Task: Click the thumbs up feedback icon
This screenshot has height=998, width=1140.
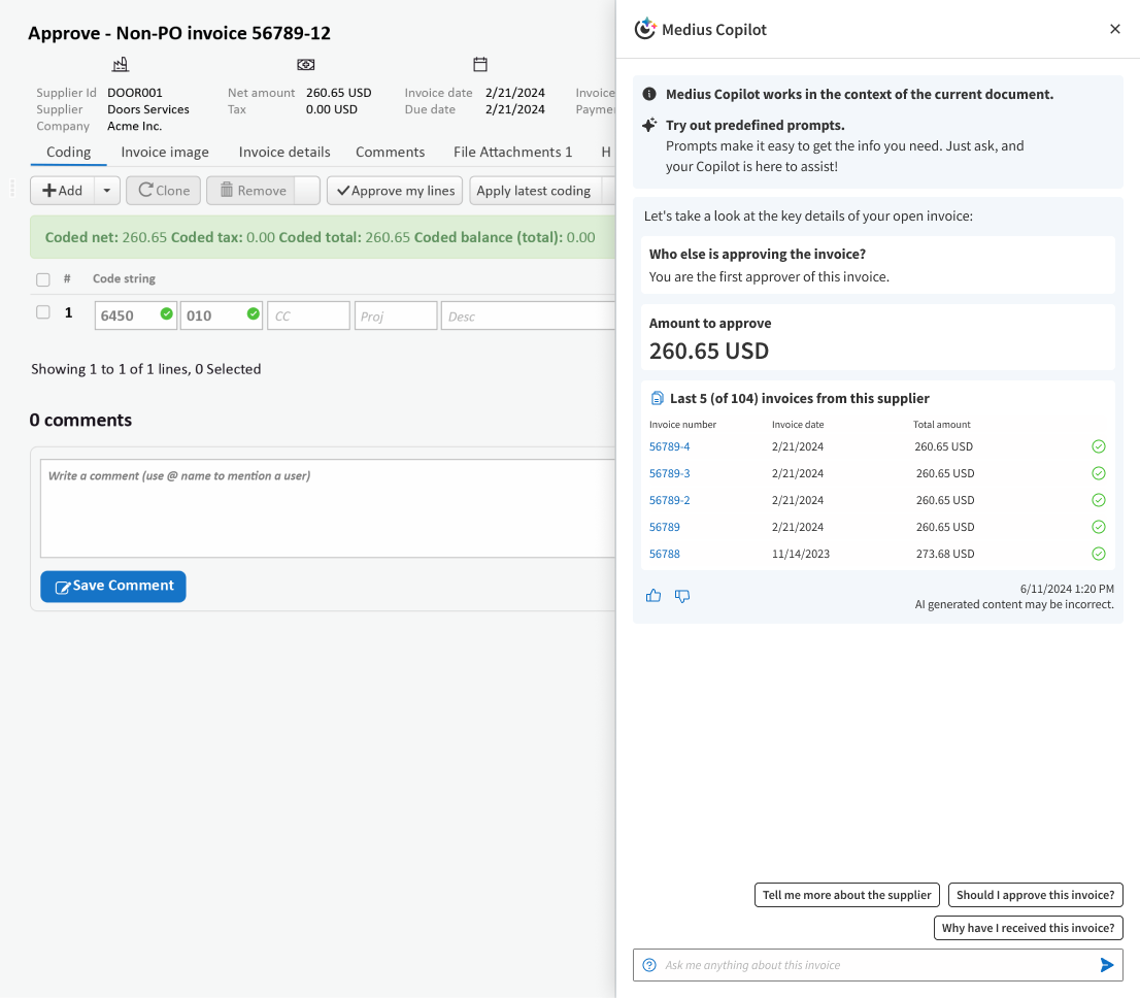Action: [x=653, y=596]
